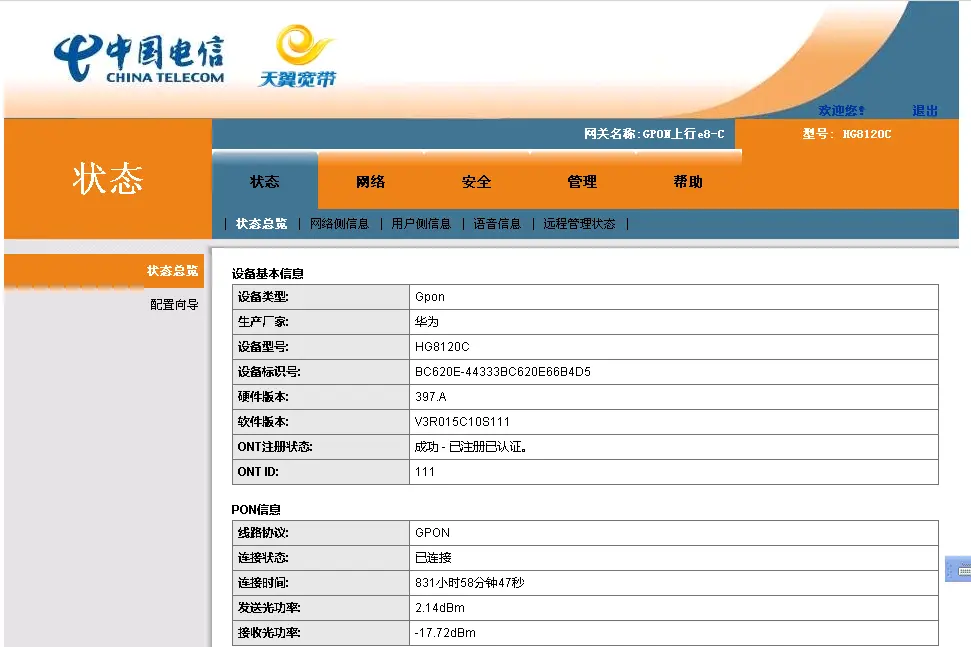
Task: Click the 设备类型 value Gpon
Action: tap(430, 297)
